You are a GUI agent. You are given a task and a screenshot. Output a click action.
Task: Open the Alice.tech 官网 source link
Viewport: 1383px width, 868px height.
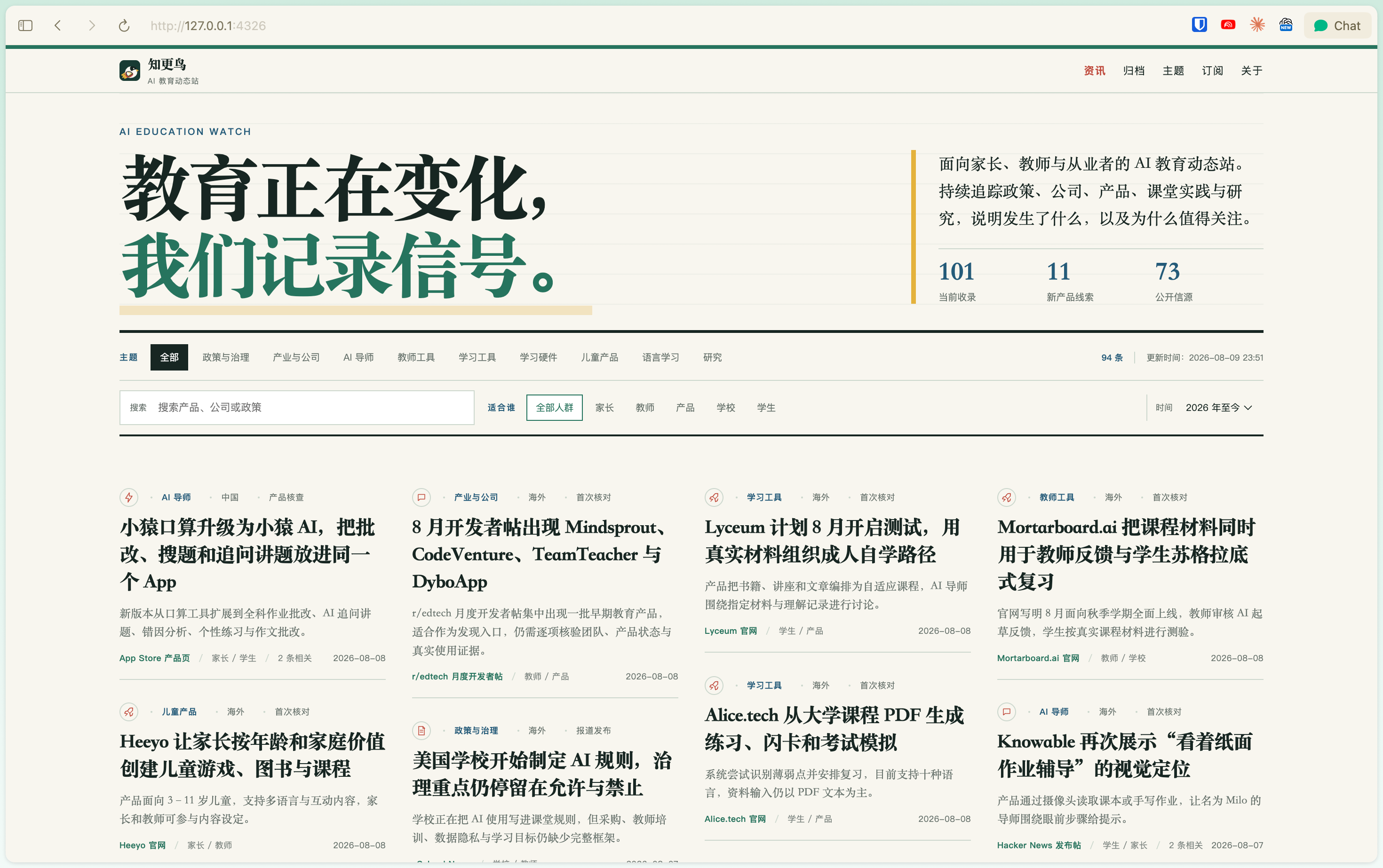point(735,819)
